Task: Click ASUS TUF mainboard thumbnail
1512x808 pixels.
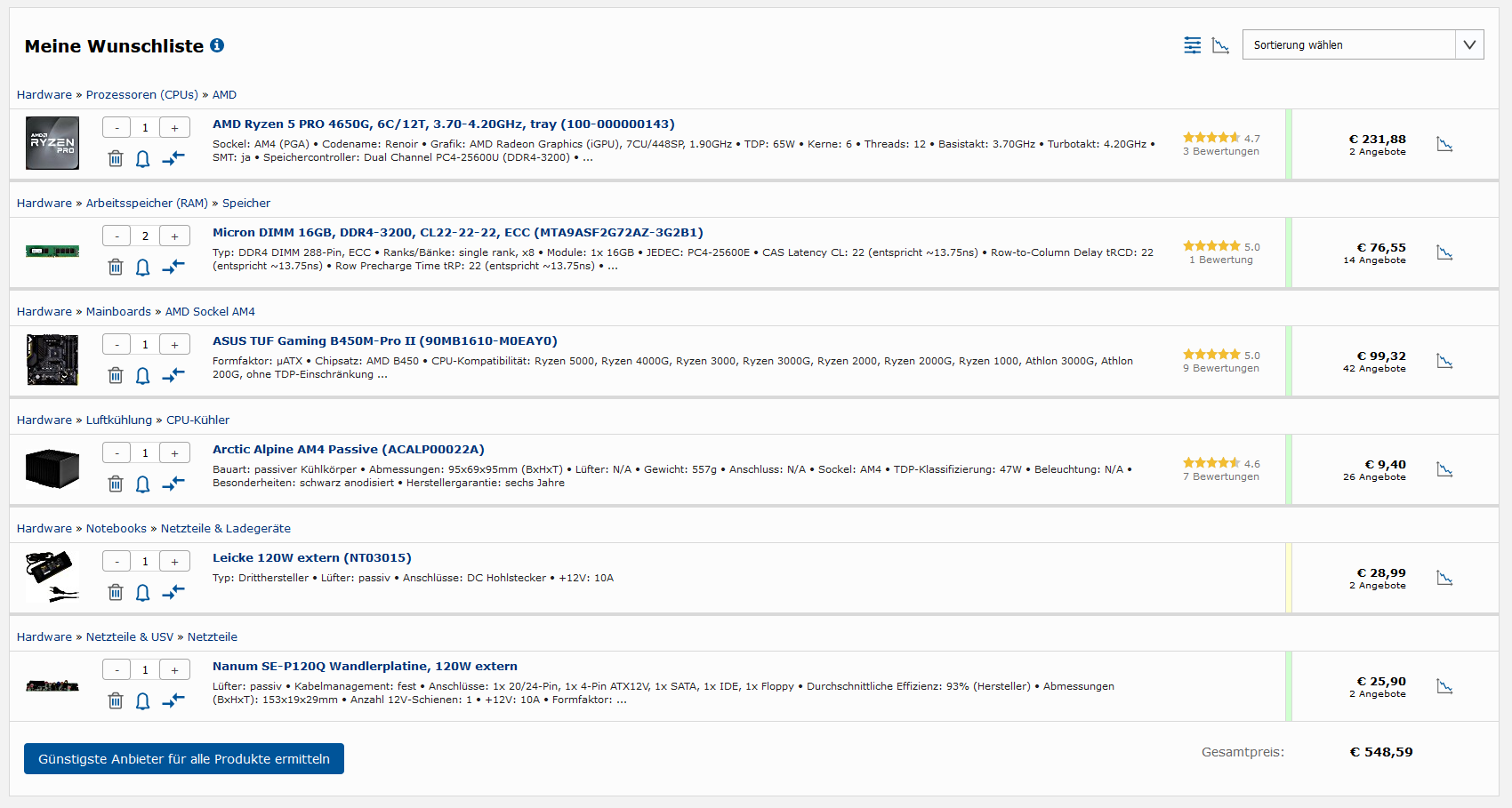Action: 52,360
